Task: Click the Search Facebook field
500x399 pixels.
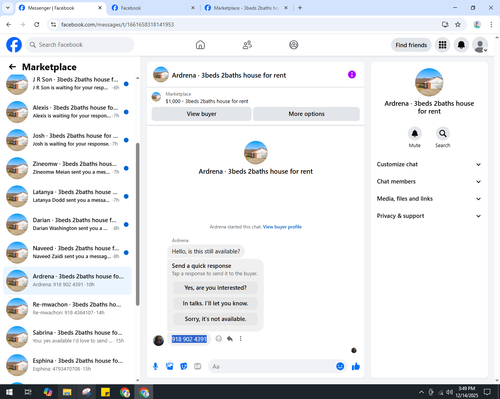Action: click(80, 45)
